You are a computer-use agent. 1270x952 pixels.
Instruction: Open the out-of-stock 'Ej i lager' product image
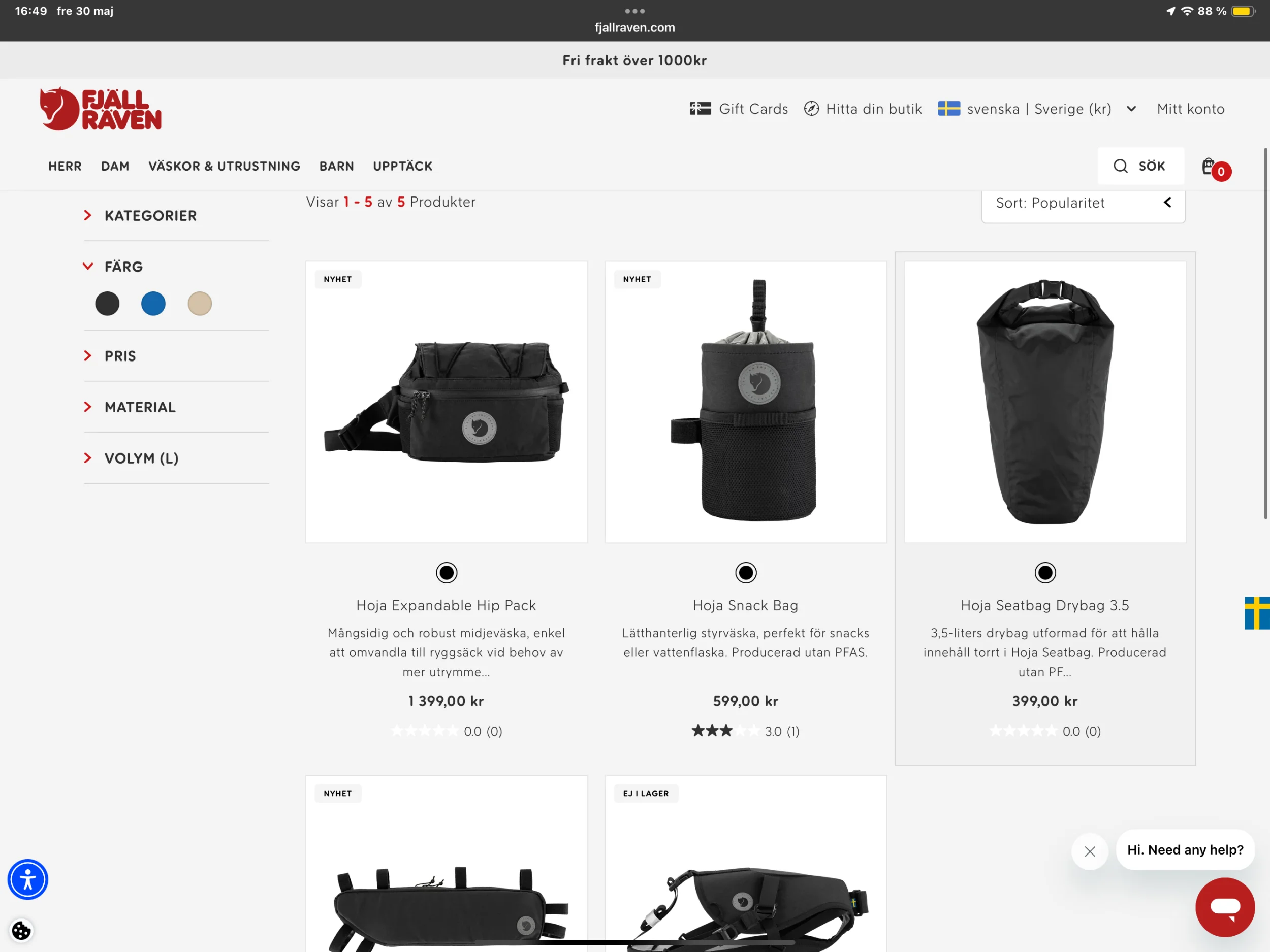click(x=746, y=864)
